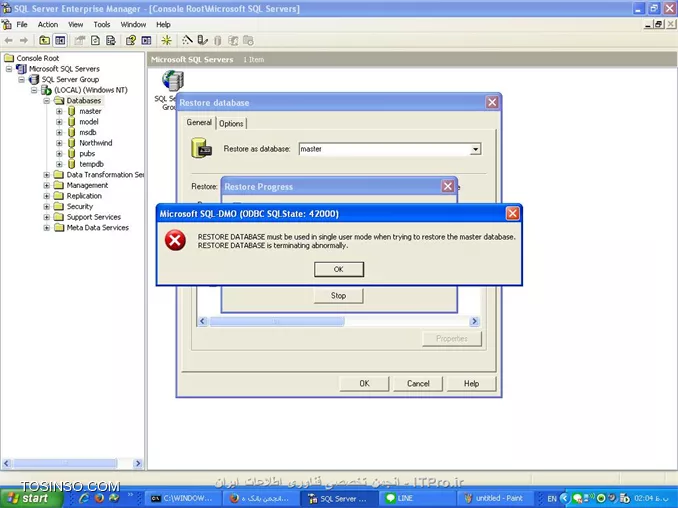Select the tempdb database icon
This screenshot has width=678, height=508.
coord(72,164)
